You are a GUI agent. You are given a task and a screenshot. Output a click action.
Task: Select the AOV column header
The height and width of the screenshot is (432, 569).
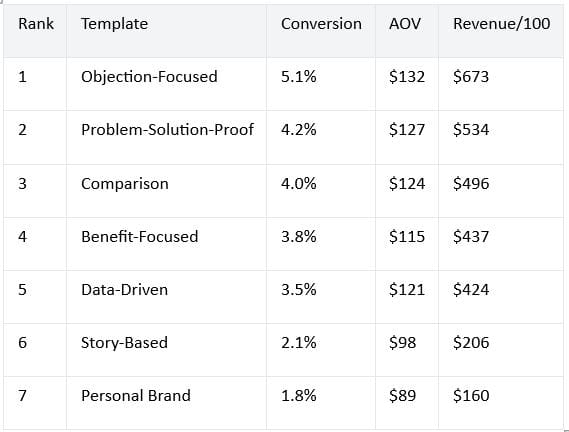pyautogui.click(x=405, y=24)
